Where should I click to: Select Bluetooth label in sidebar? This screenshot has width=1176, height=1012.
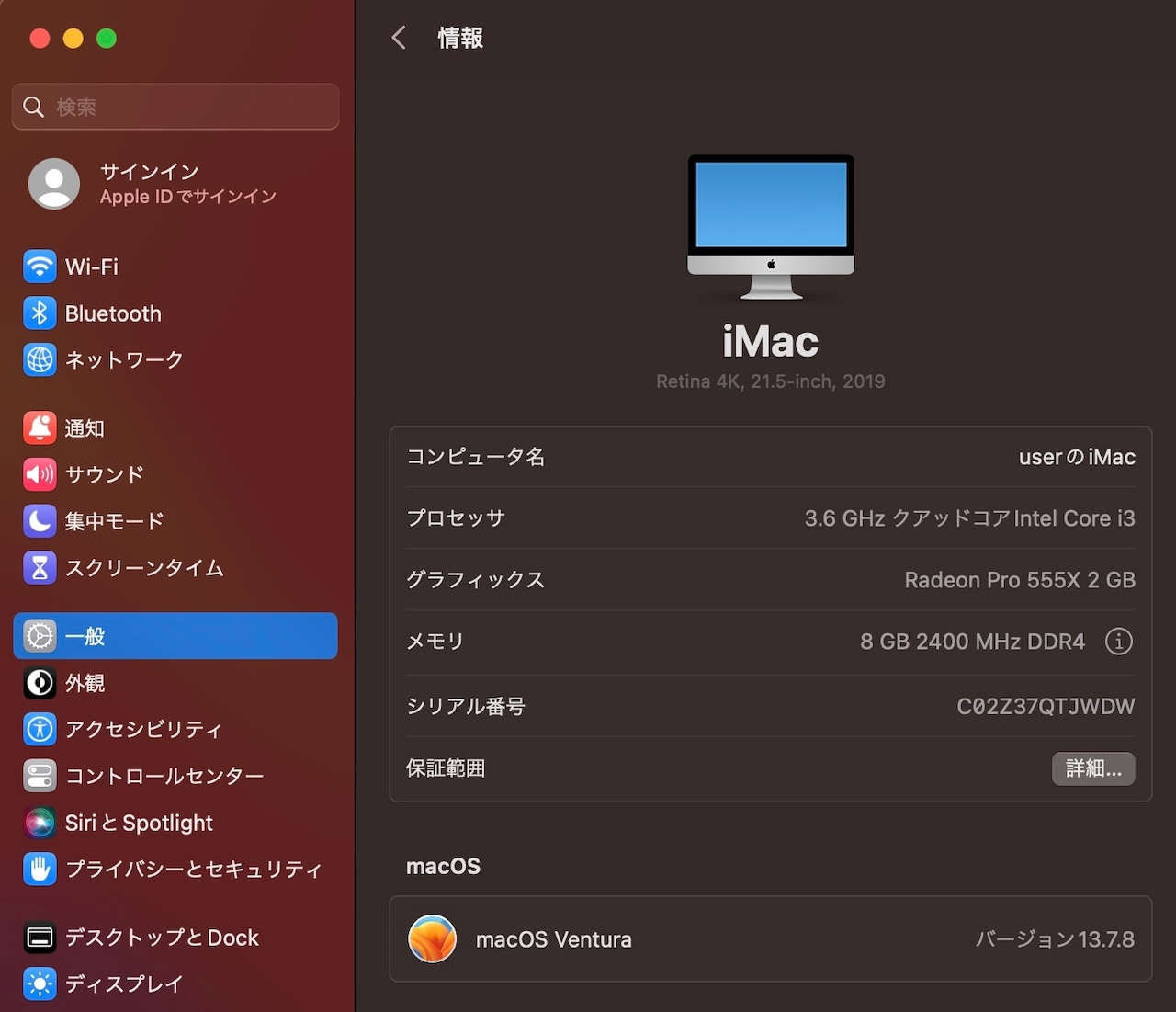pos(113,313)
